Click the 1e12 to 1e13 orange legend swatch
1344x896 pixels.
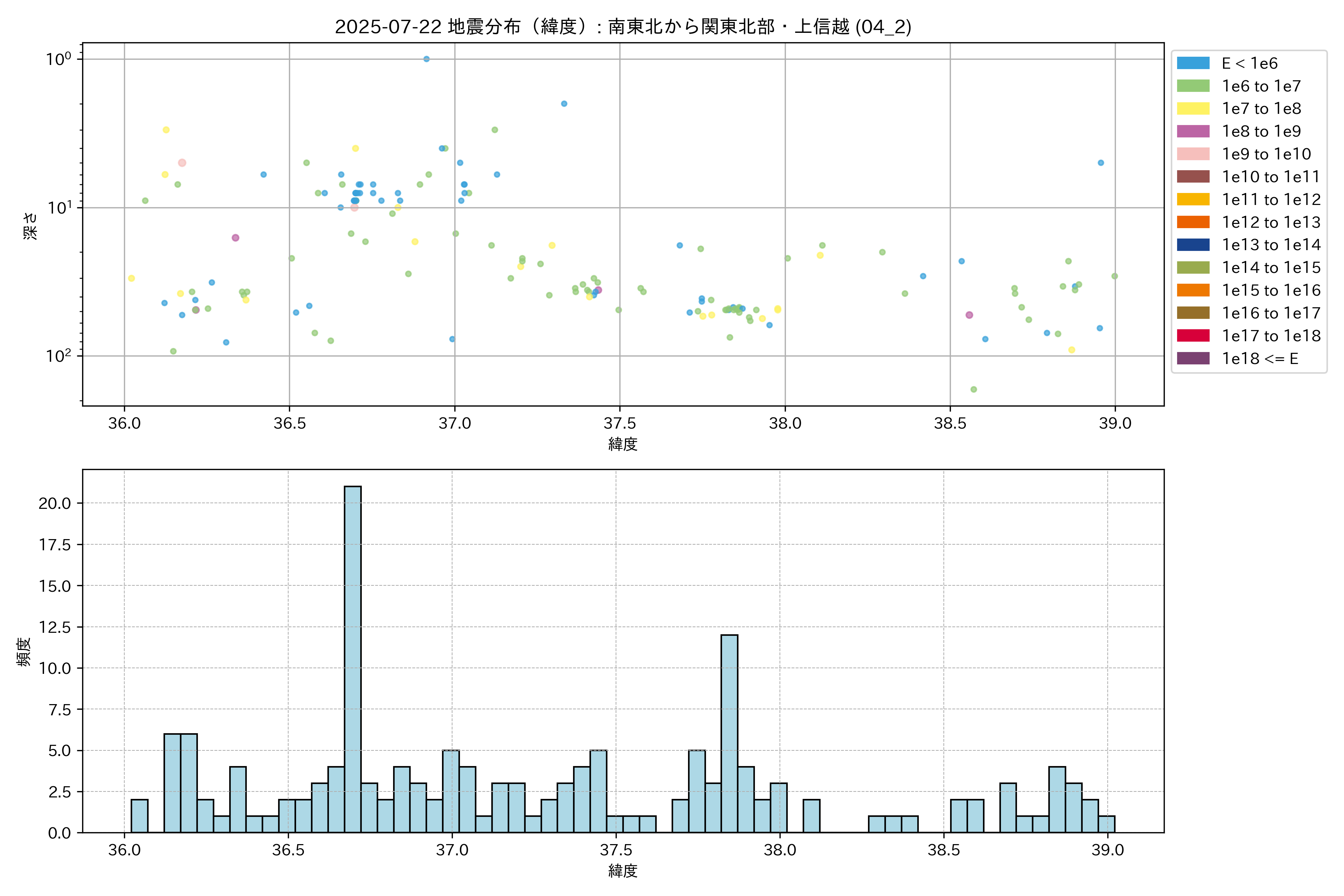click(x=1192, y=222)
